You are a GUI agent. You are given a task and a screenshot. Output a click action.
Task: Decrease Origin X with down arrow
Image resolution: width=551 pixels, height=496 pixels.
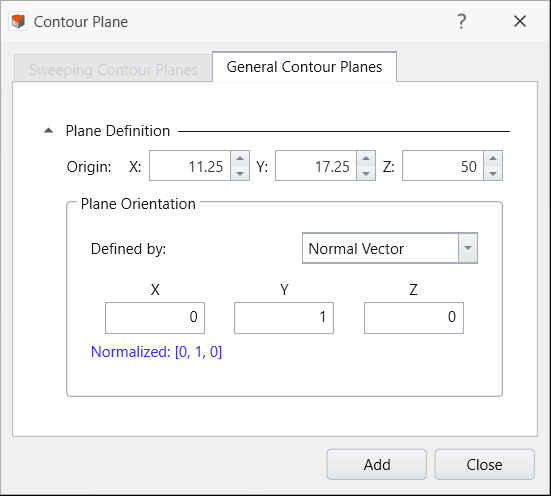point(240,173)
